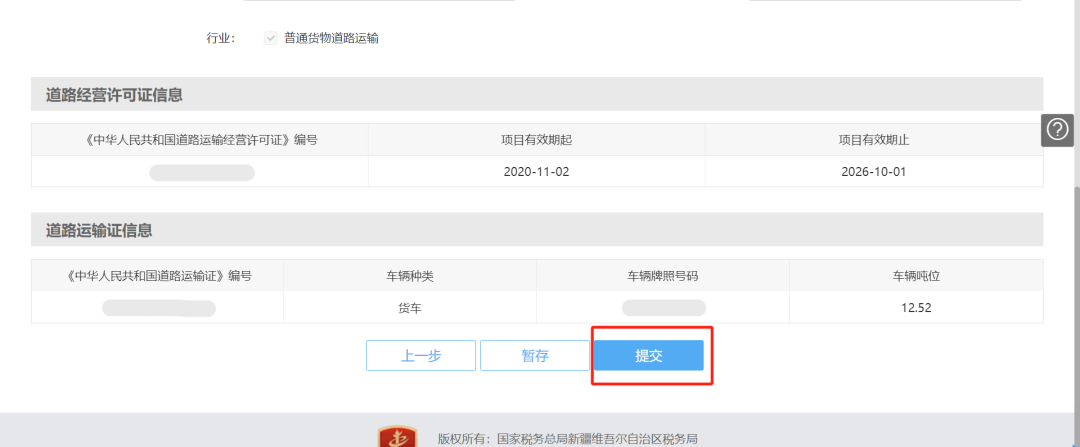Click the blurred 道路运输经营许可证 number cell
1080x447 pixels.
[x=201, y=172]
